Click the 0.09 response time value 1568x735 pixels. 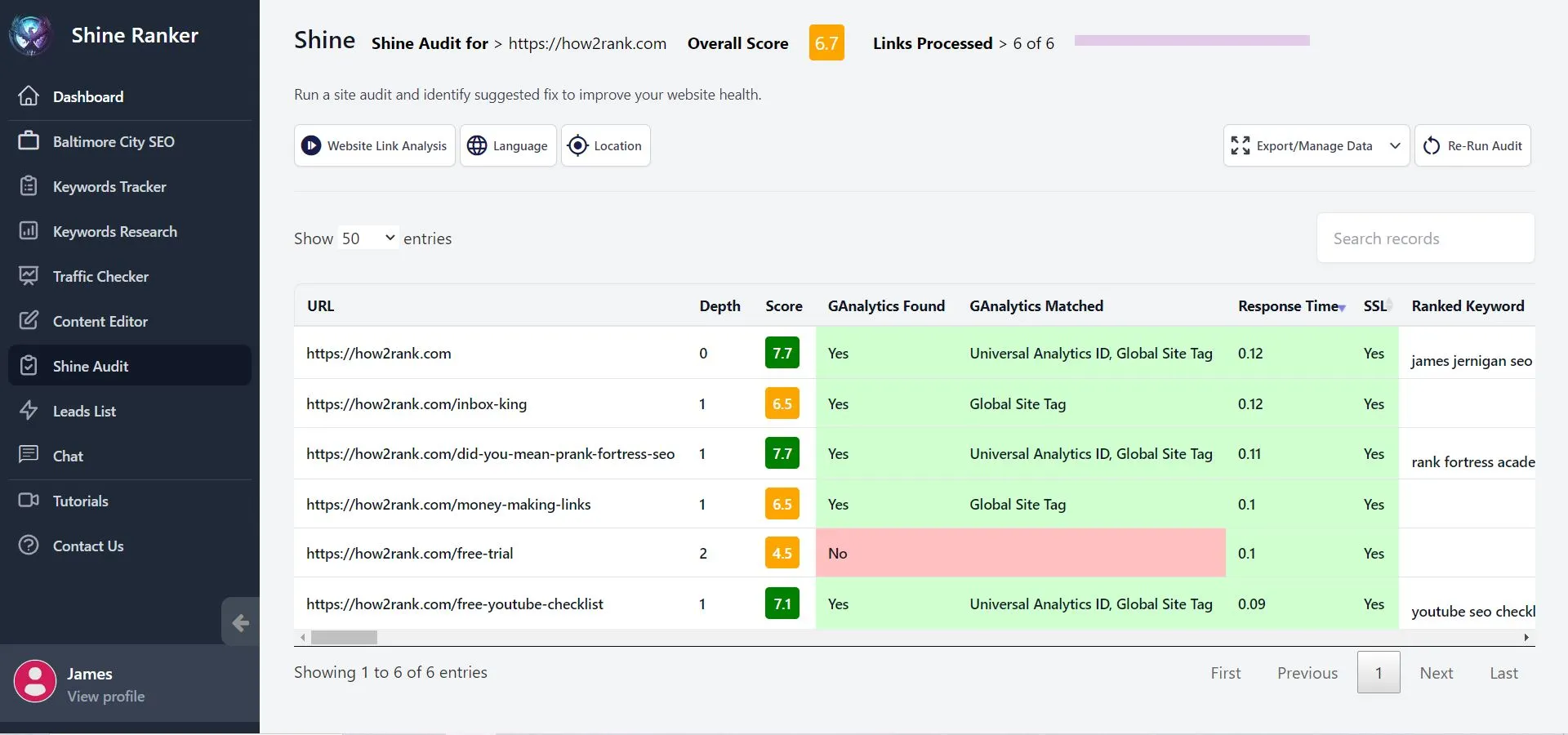[x=1251, y=604]
